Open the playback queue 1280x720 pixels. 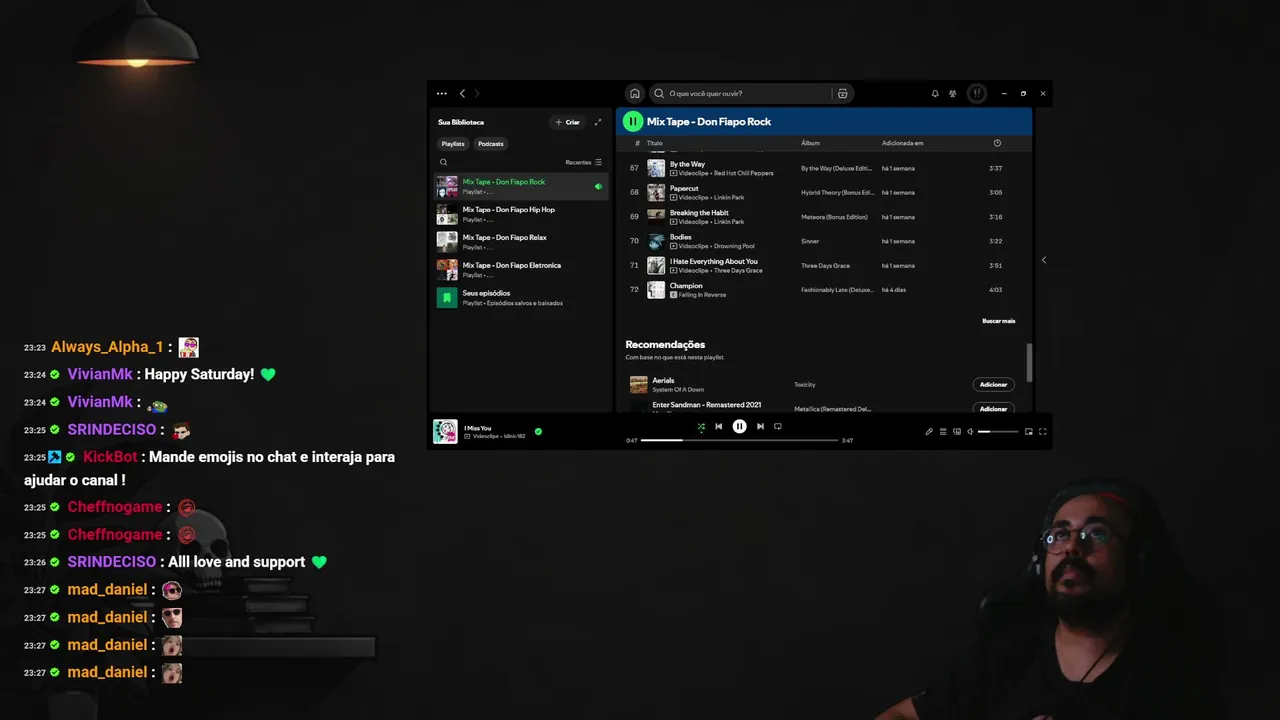(x=943, y=432)
